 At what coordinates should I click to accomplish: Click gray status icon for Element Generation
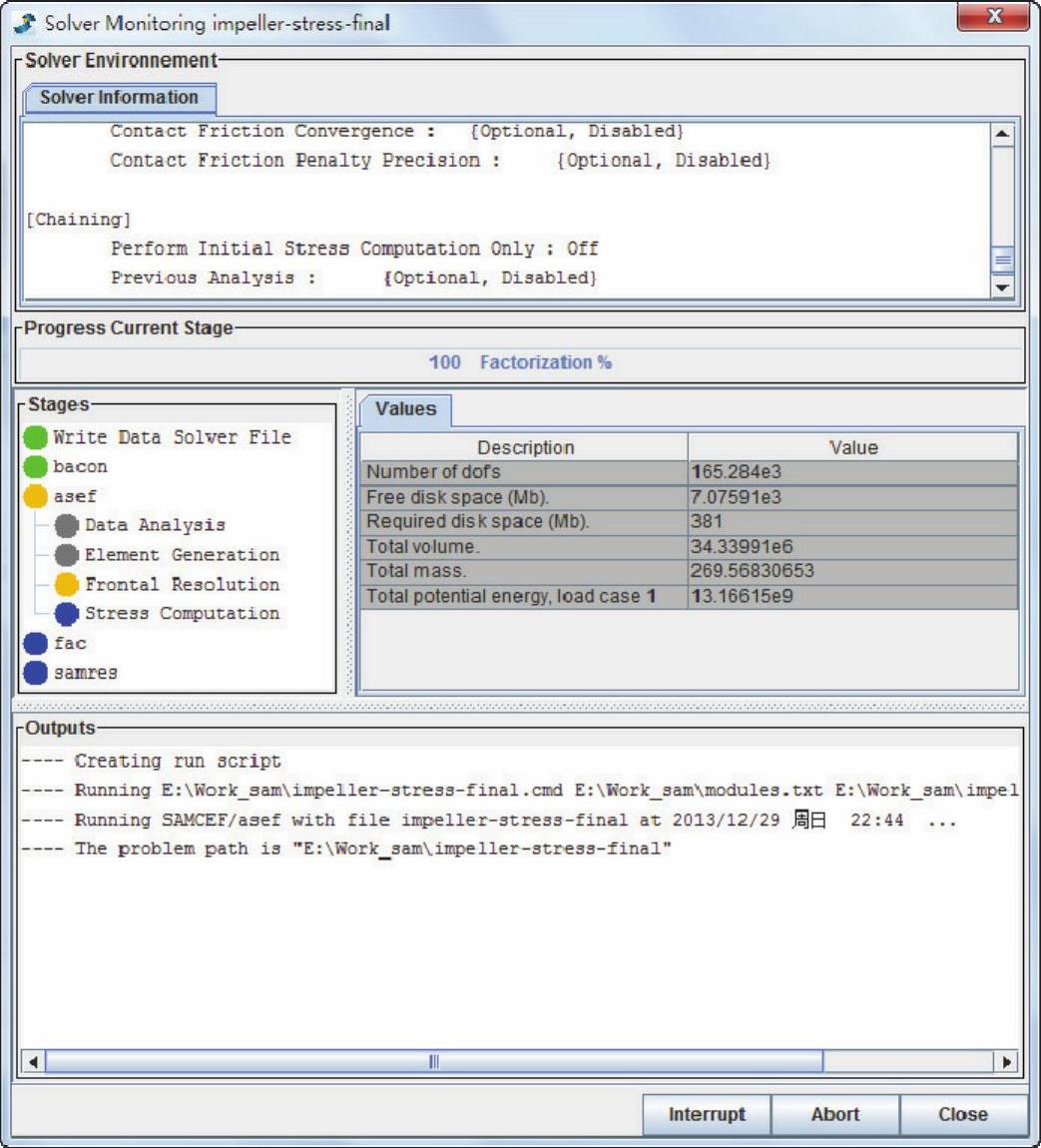click(x=67, y=555)
